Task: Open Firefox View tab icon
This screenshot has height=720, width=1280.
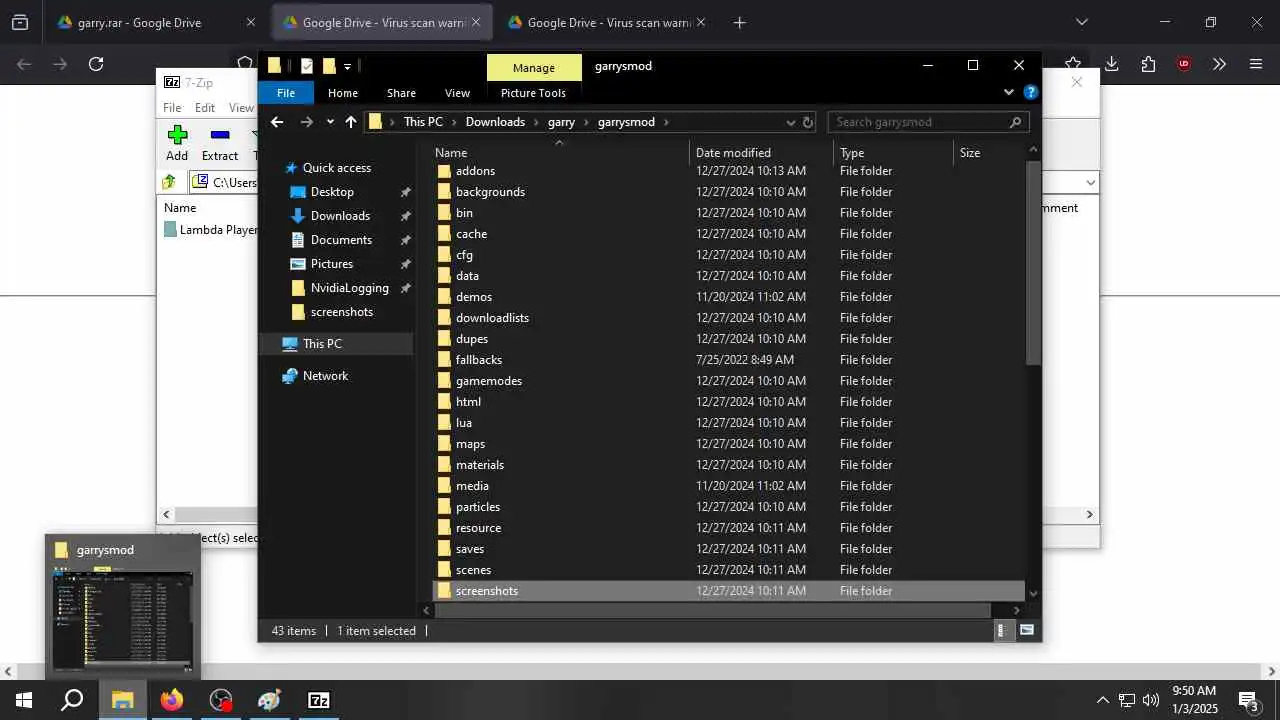Action: pos(20,22)
